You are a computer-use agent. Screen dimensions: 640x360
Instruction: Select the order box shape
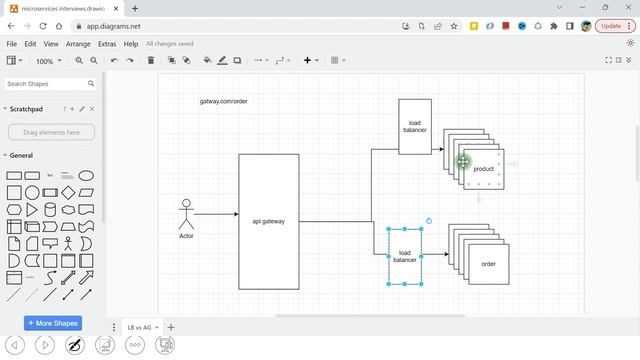pos(489,264)
